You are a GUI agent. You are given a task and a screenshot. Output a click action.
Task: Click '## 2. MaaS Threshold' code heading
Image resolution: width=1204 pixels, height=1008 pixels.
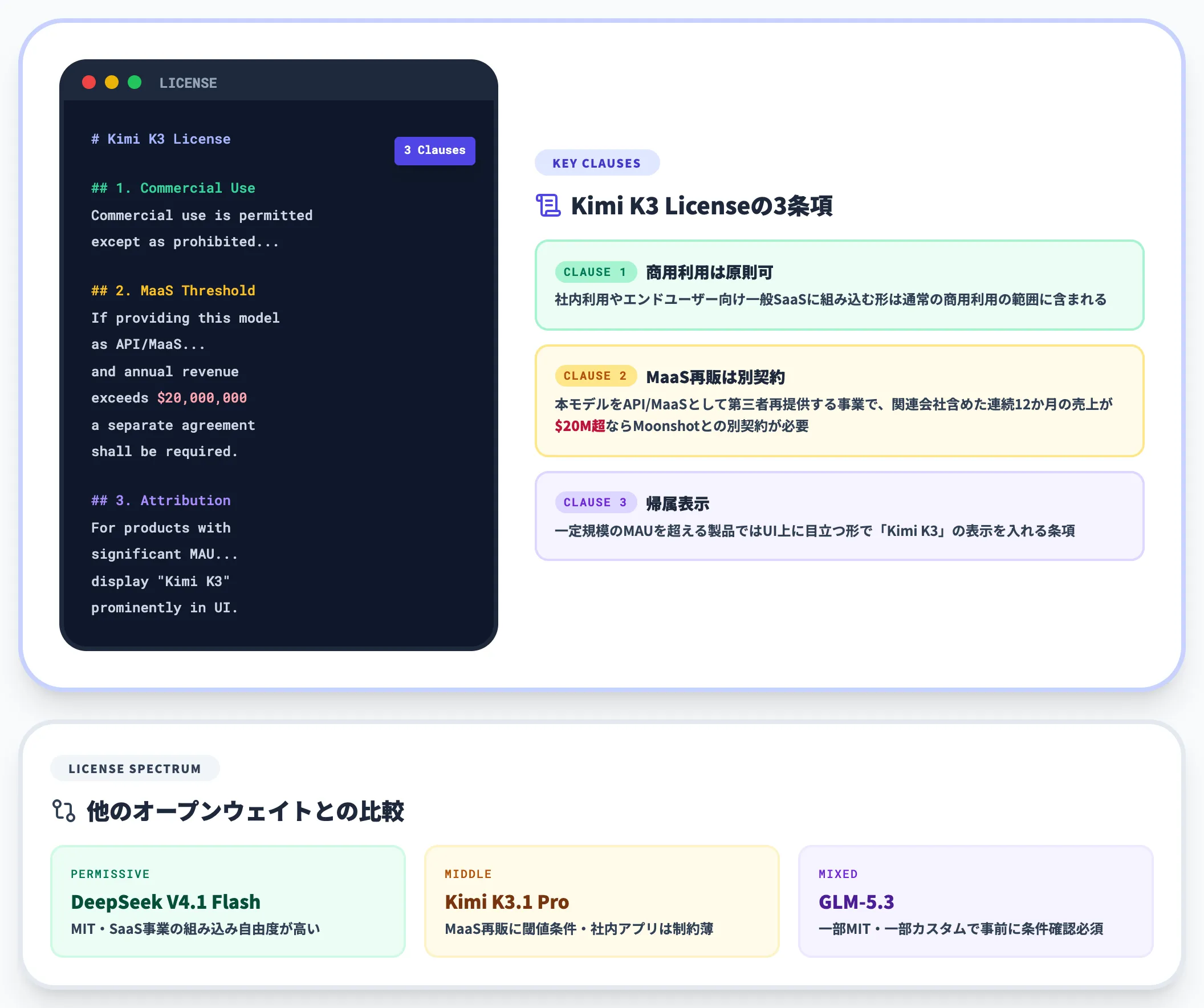[x=173, y=291]
